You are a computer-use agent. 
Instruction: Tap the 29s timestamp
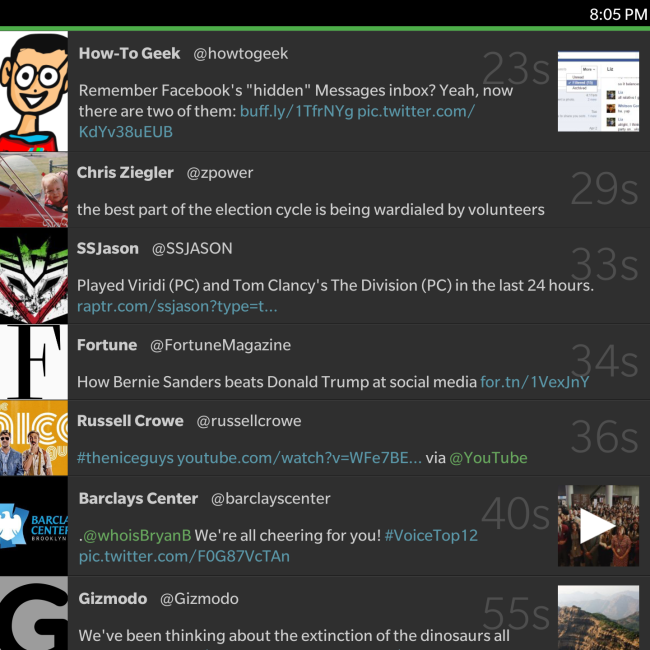pyautogui.click(x=604, y=188)
